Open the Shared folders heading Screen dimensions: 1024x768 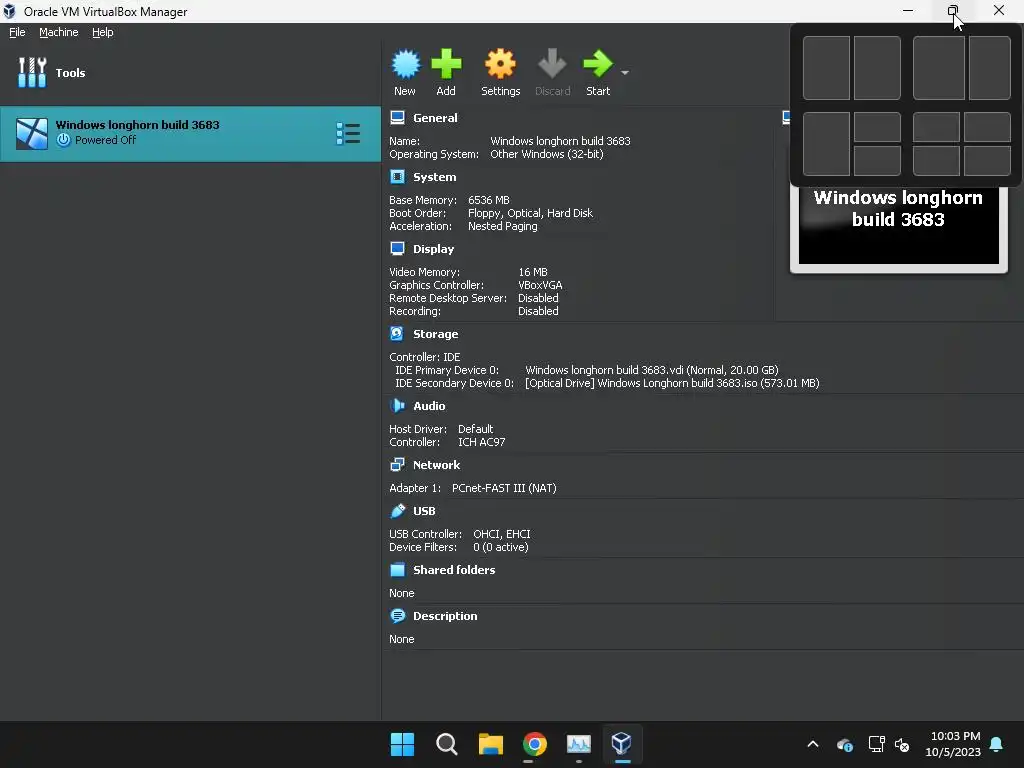(454, 569)
